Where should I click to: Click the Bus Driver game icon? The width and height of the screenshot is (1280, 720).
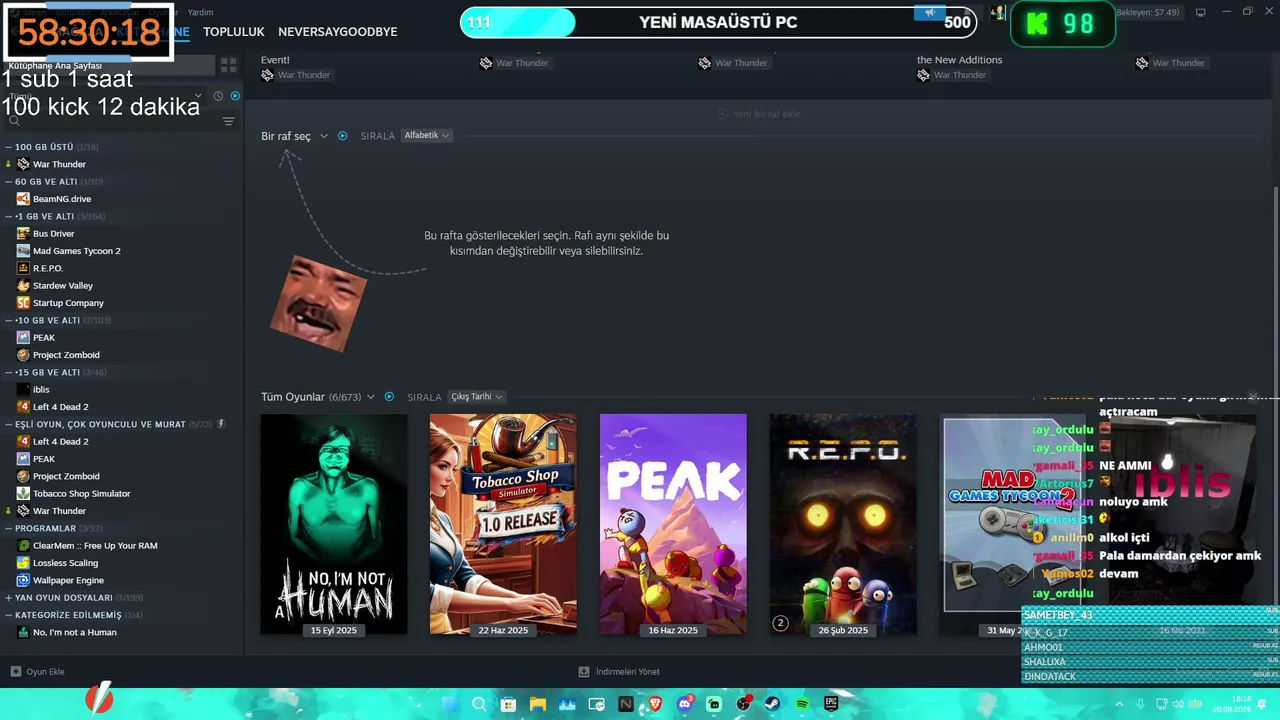point(23,234)
